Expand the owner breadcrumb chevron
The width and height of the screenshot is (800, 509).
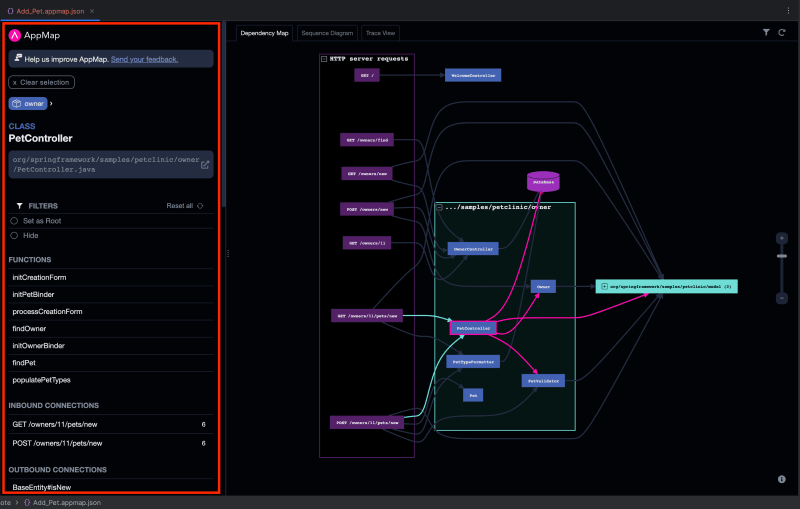[x=51, y=104]
